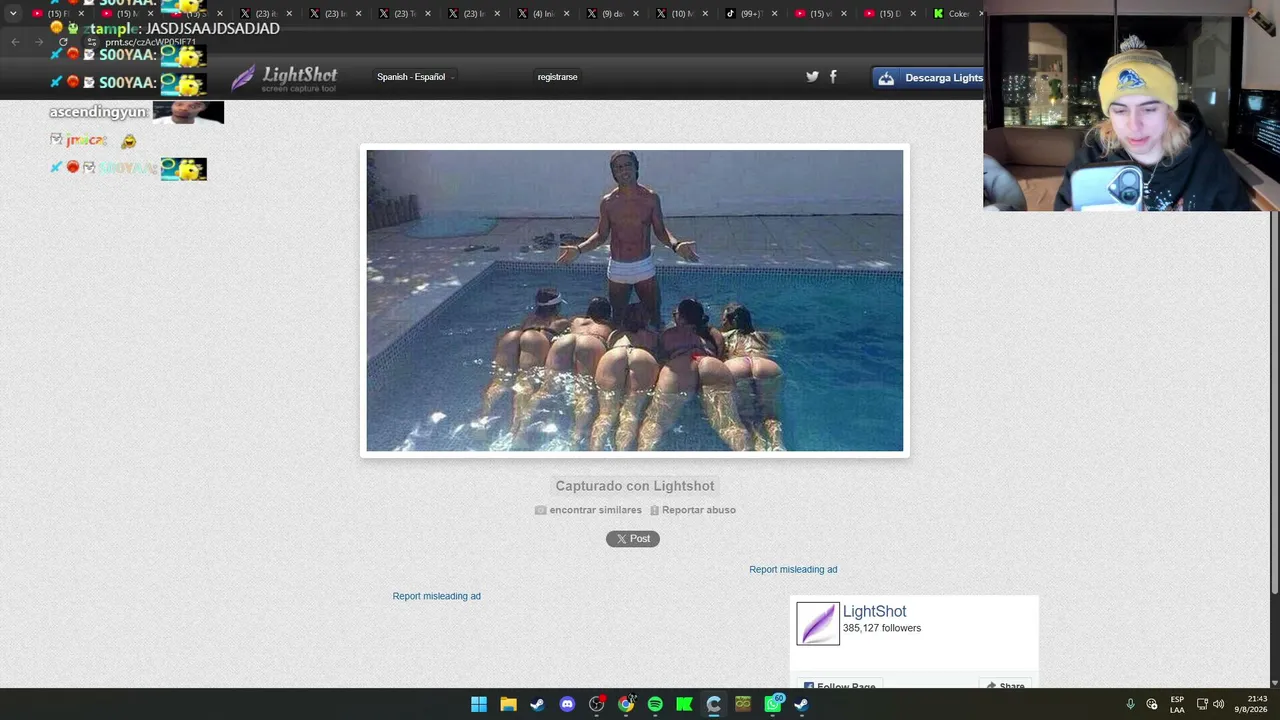Open File Explorer from the taskbar

(508, 704)
